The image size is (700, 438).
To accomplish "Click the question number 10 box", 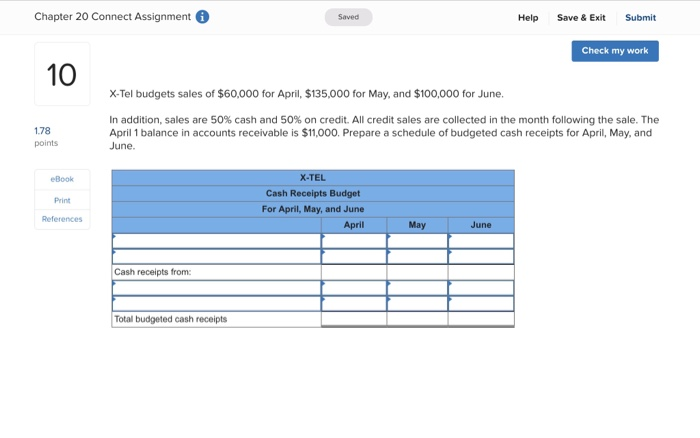I will (x=62, y=74).
